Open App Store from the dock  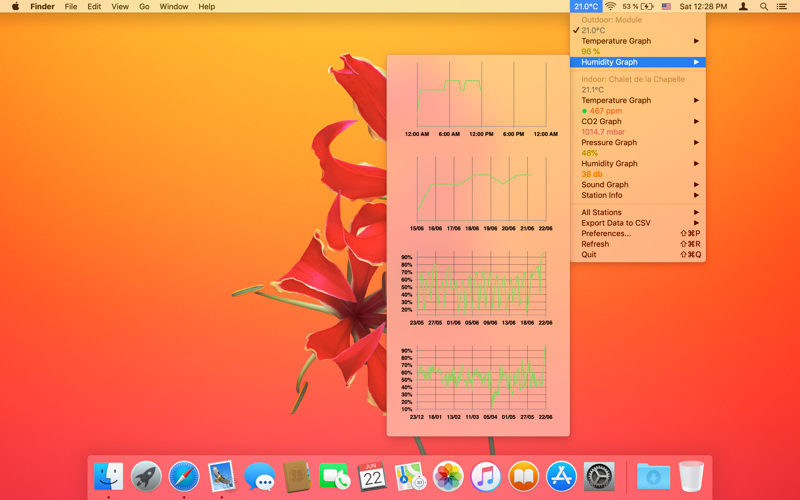tap(561, 477)
